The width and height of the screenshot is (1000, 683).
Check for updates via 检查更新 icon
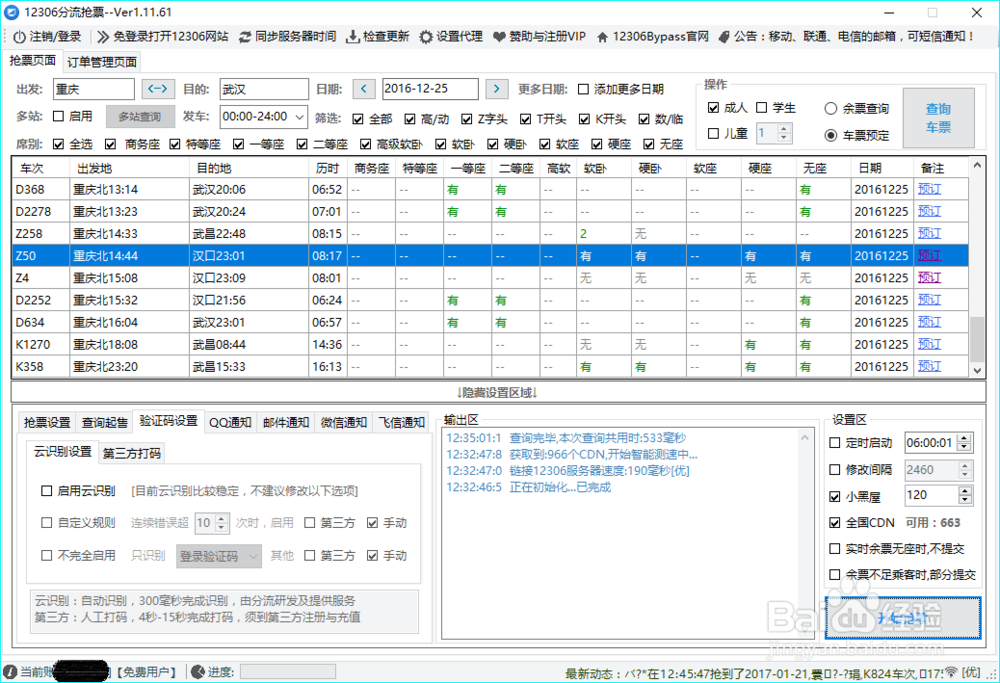353,37
